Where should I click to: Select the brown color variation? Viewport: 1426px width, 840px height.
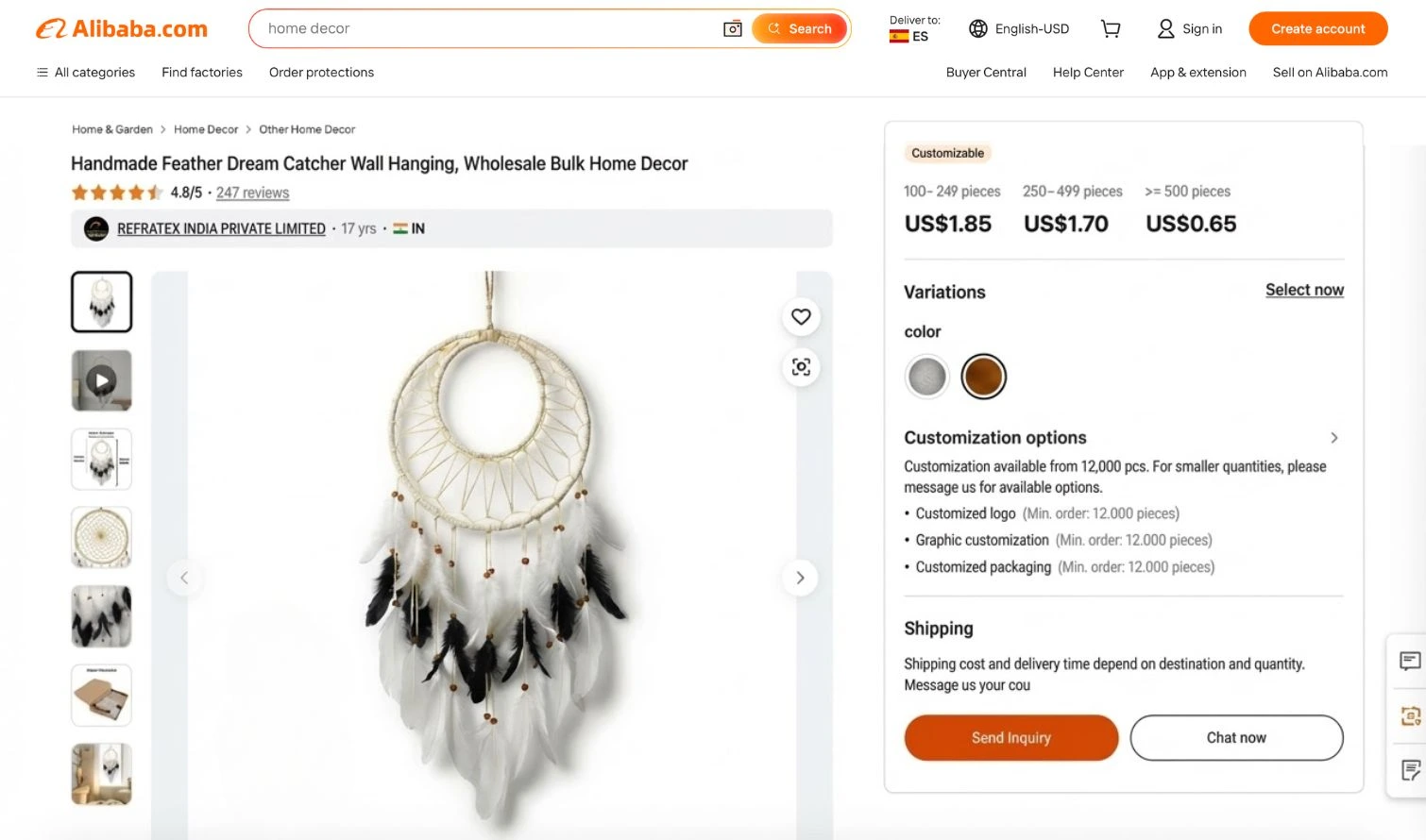(983, 377)
